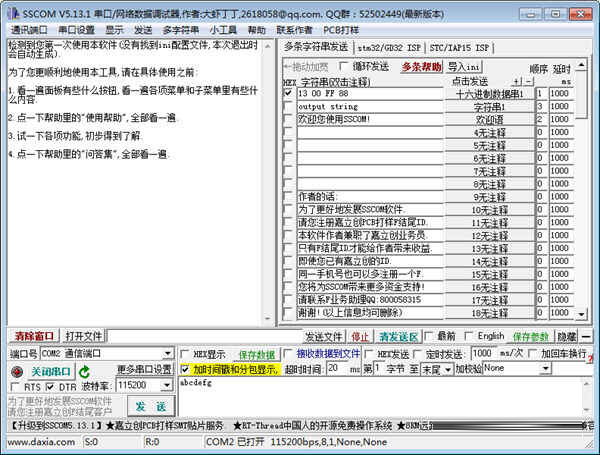
Task: Open the 串口设置 menu
Action: tap(76, 30)
